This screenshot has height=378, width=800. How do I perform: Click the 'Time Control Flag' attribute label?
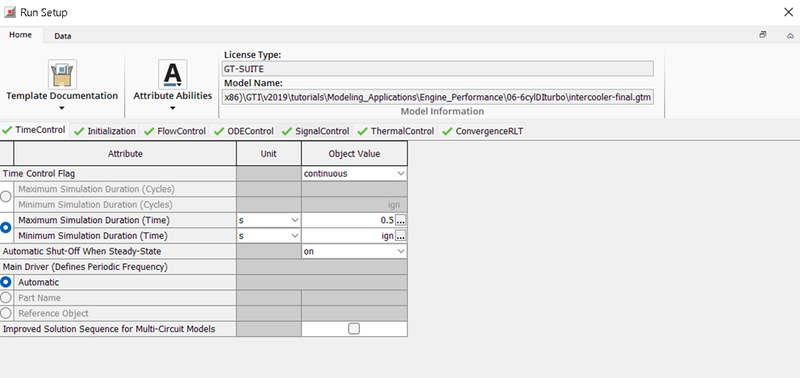[x=39, y=173]
